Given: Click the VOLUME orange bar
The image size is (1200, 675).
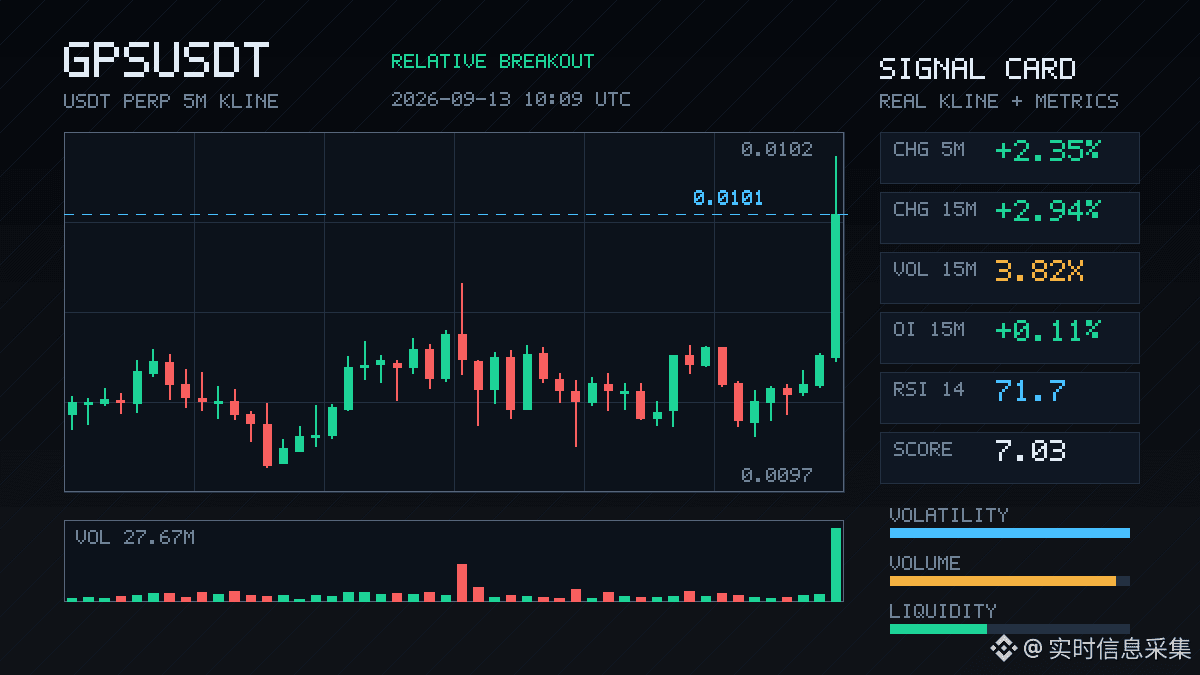Looking at the screenshot, I should coord(1002,581).
